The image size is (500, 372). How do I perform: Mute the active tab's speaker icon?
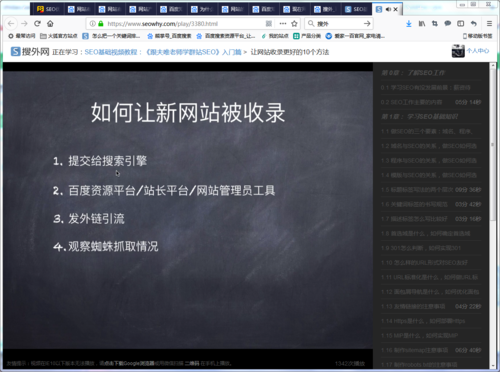[x=388, y=9]
